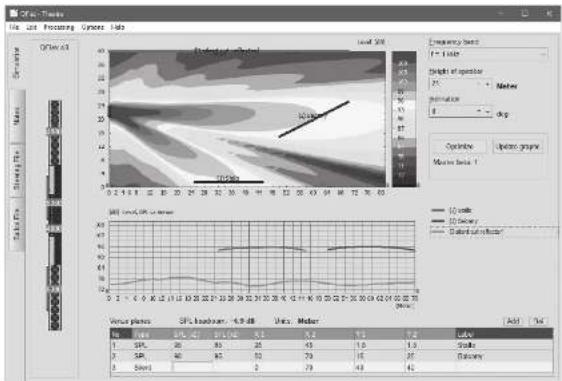Click the Type cell in row 2
The width and height of the screenshot is (562, 381).
tap(152, 356)
